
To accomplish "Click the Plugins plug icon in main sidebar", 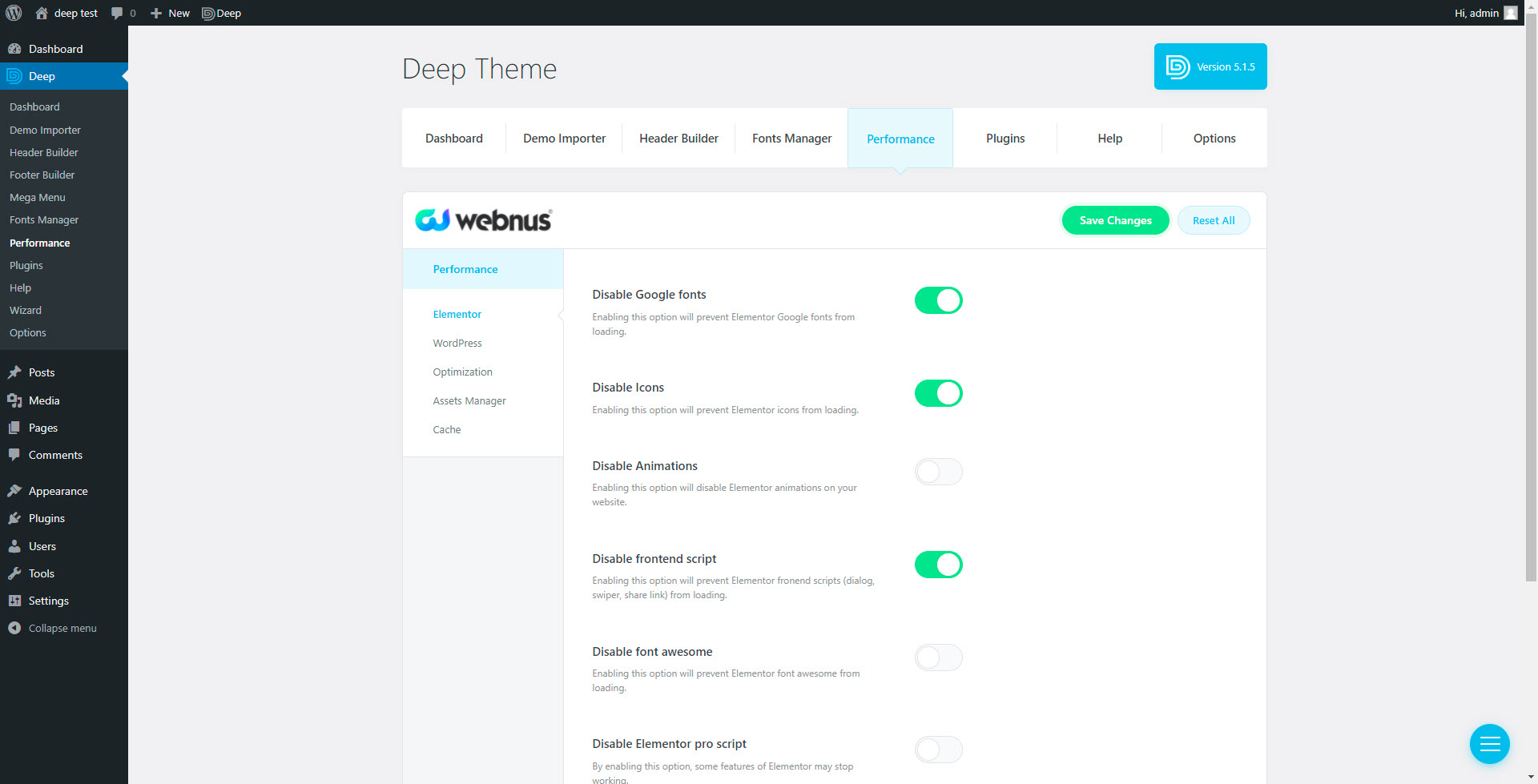I will point(14,518).
